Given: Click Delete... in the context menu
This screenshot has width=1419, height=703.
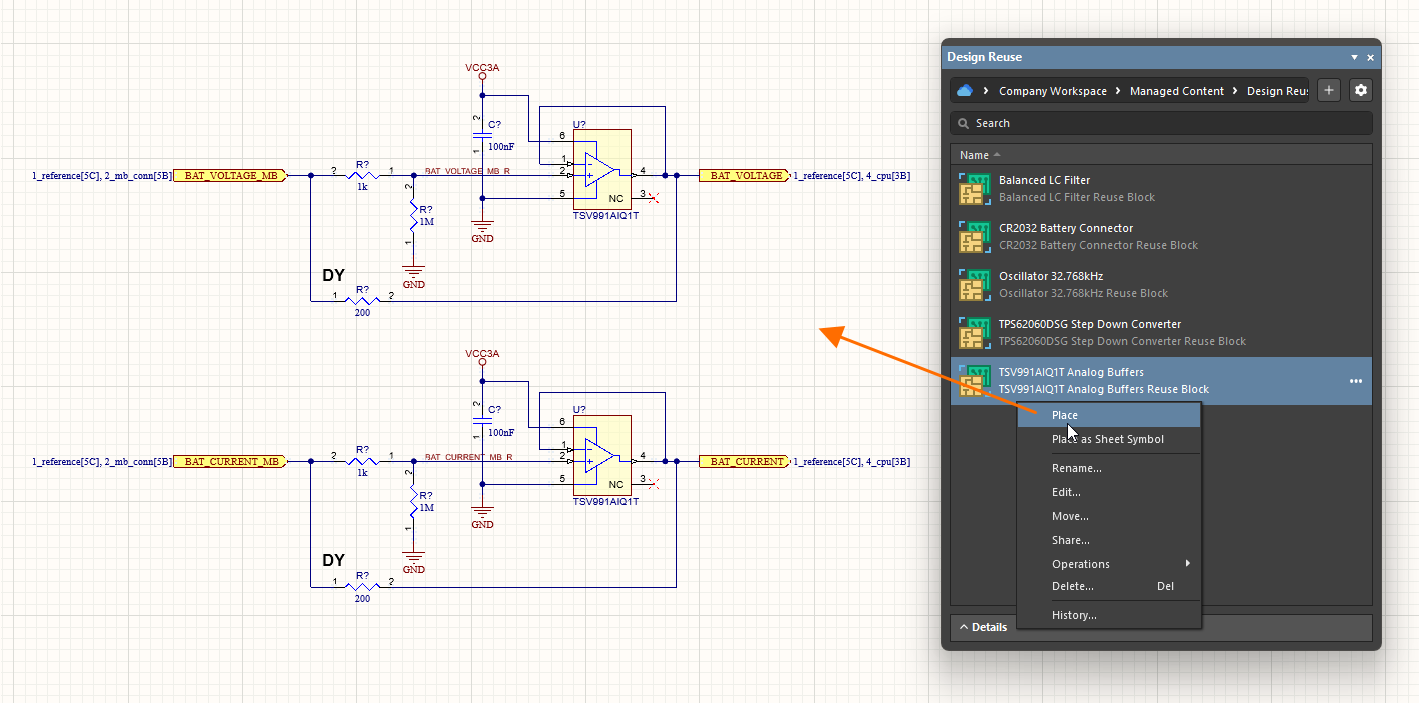Looking at the screenshot, I should click(x=1072, y=586).
